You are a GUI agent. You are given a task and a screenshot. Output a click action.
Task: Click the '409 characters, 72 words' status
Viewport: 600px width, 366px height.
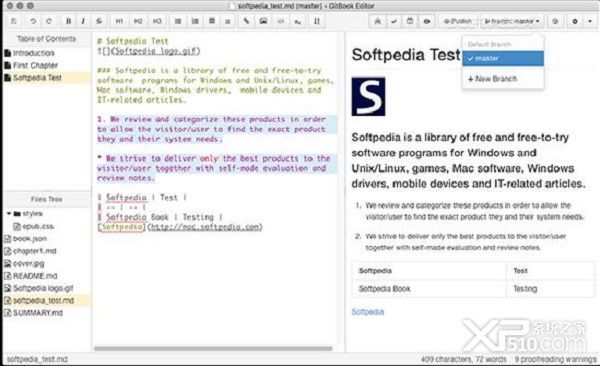(463, 359)
